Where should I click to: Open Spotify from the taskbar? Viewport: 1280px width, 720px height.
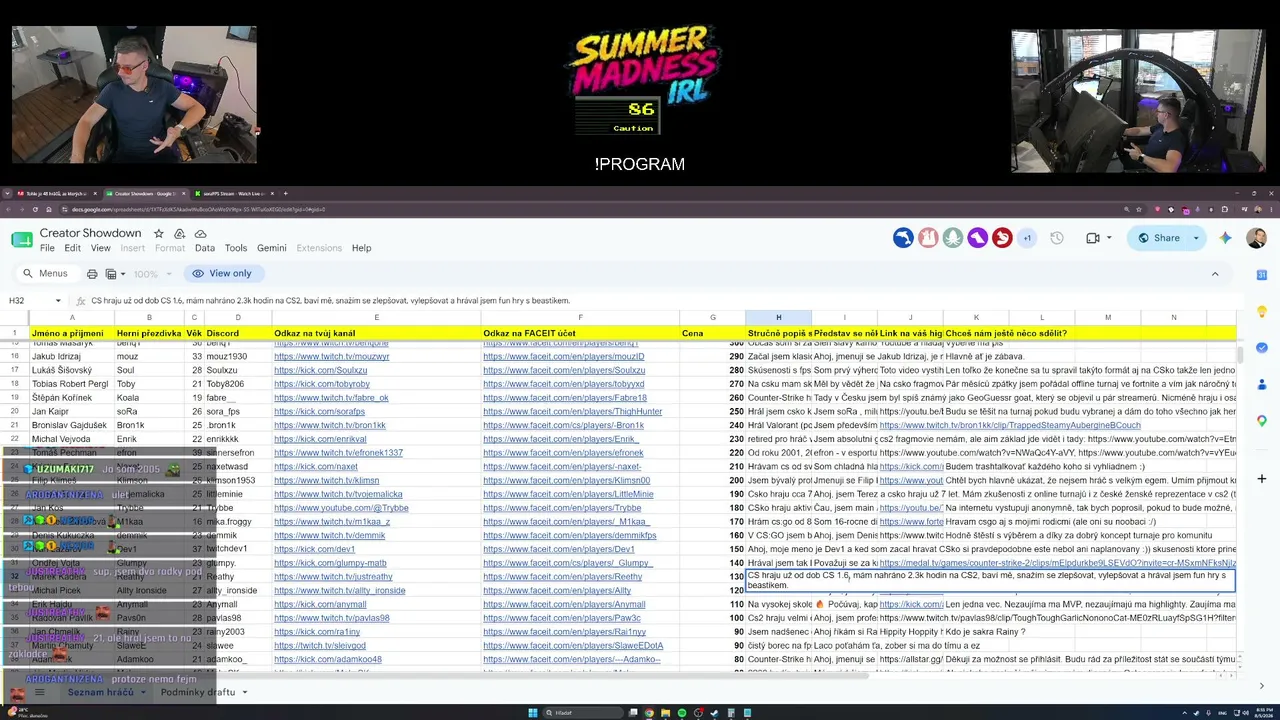coord(682,713)
